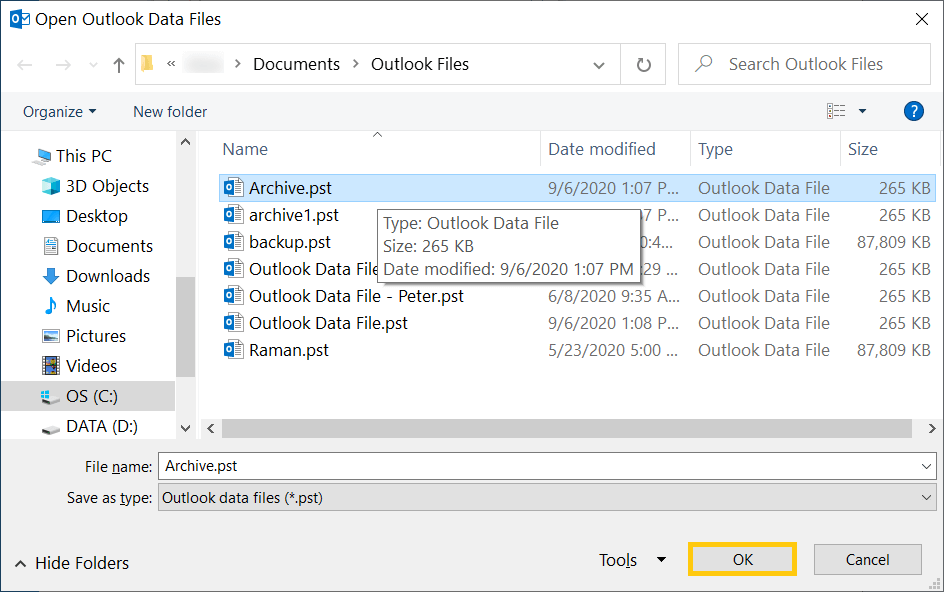Click the back navigation arrow
Viewport: 944px width, 592px height.
click(x=25, y=64)
